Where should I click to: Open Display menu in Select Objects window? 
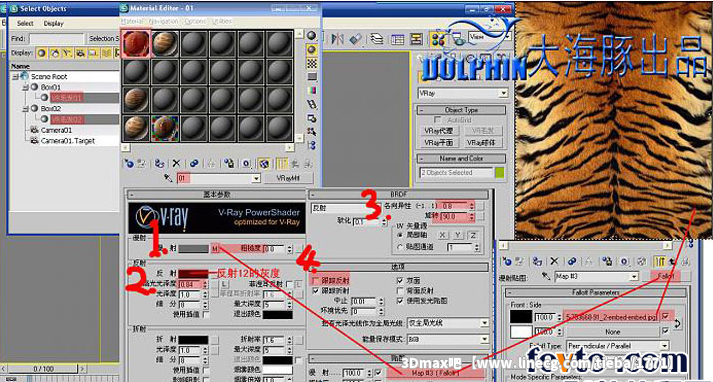54,23
